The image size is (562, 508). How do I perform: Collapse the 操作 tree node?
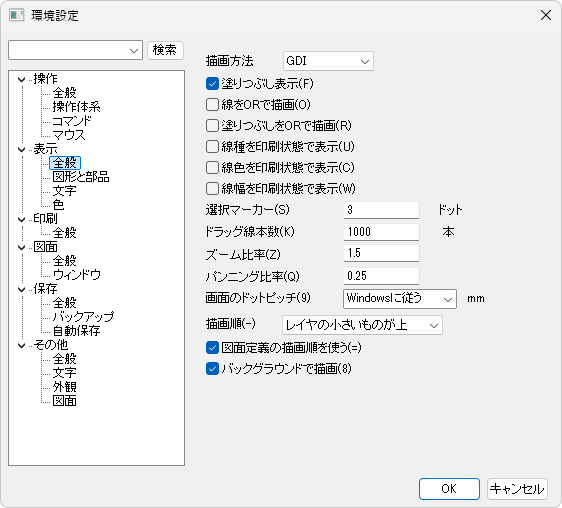pos(22,80)
